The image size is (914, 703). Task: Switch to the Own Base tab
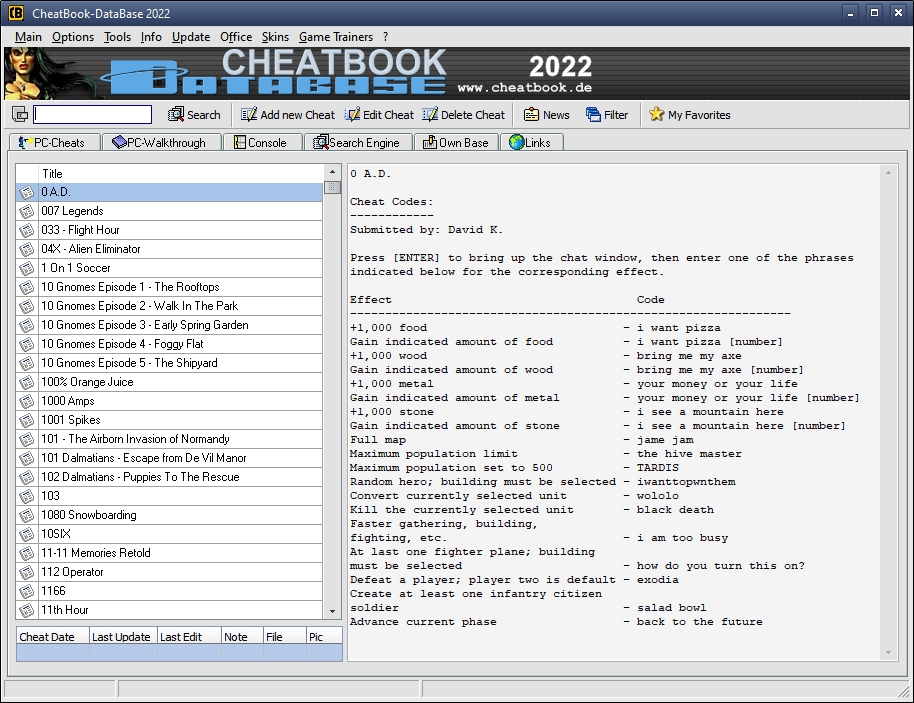pyautogui.click(x=455, y=142)
